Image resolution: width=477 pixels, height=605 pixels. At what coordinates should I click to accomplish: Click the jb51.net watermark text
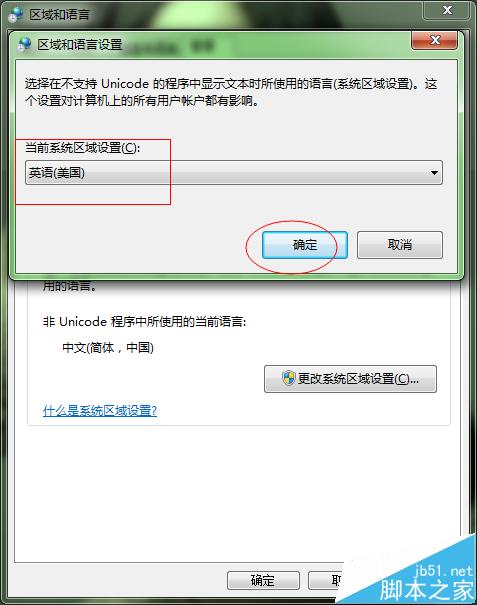[x=443, y=570]
